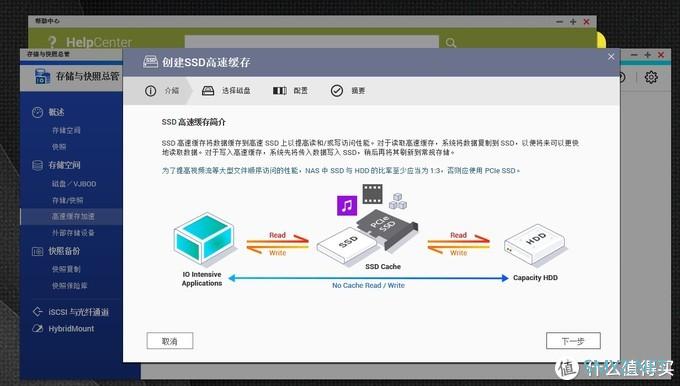680x386 pixels.
Task: Click the 取消 button
Action: 170,341
